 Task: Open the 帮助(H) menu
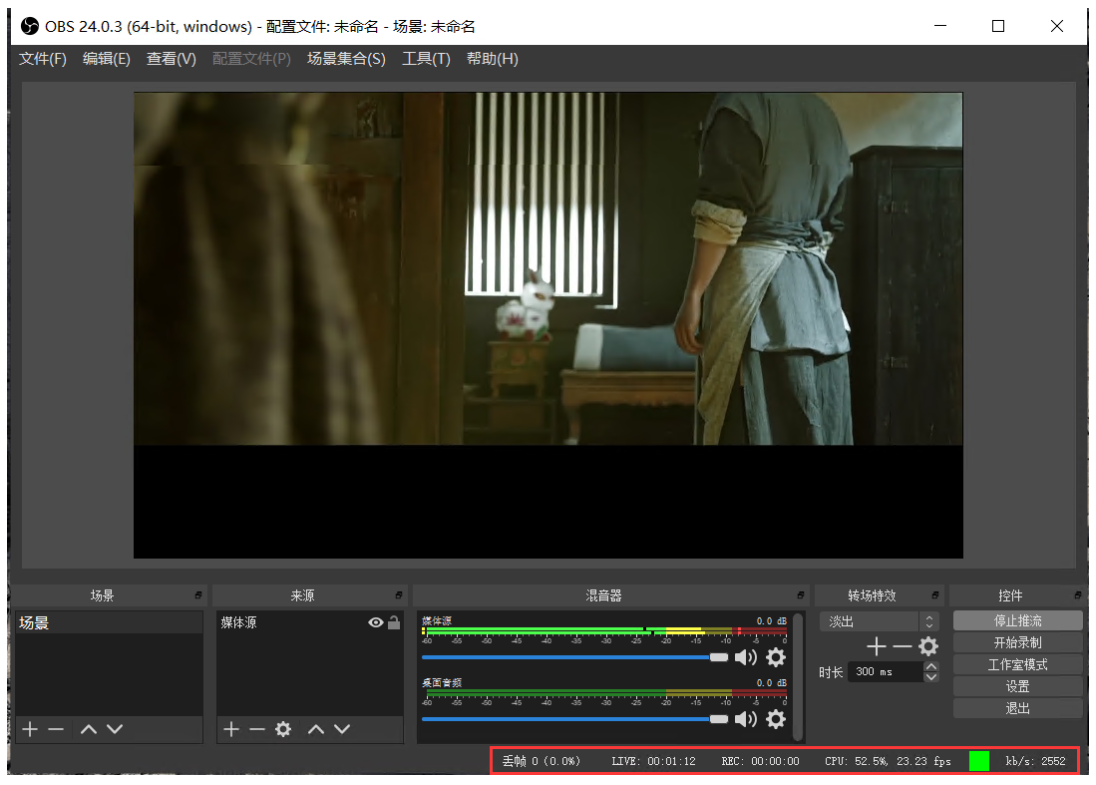[492, 59]
